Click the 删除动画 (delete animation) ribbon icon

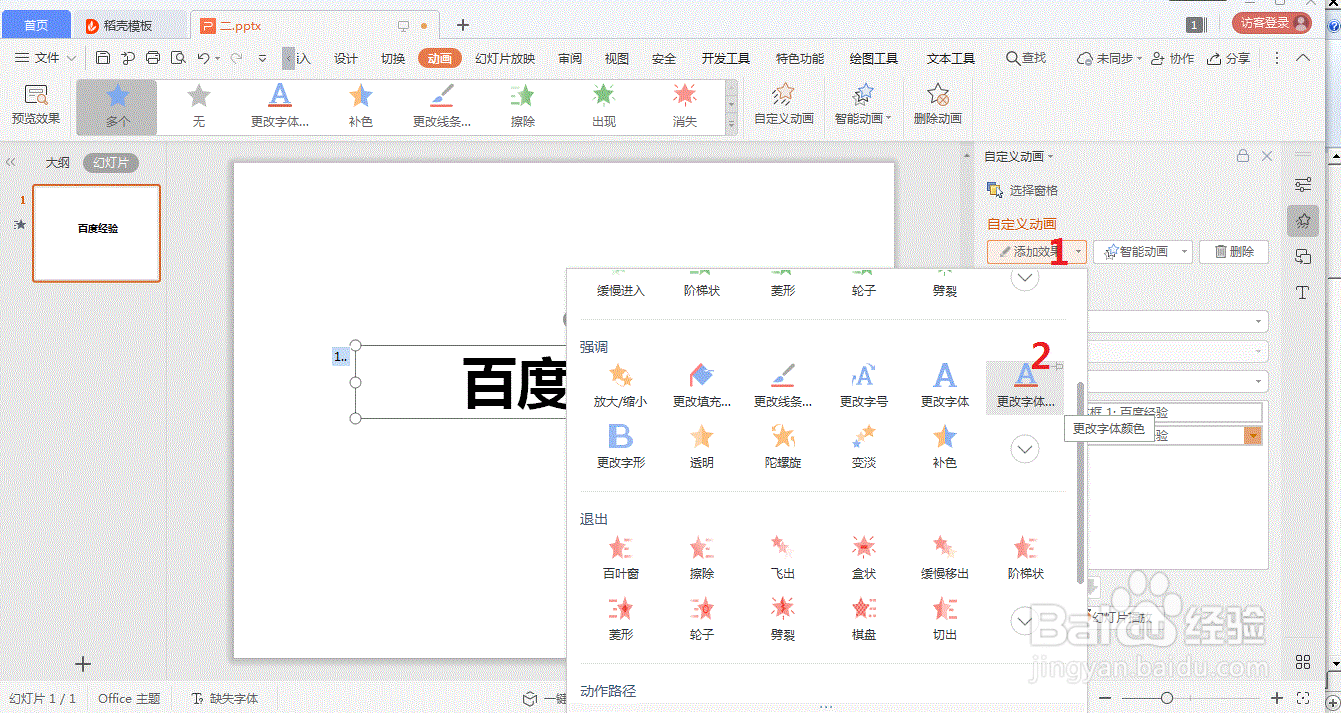coord(938,105)
